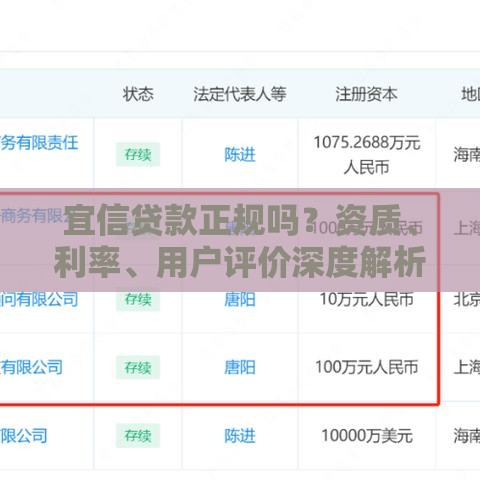Open legal representative 陈进 in 1075.2688万元 row
The width and height of the screenshot is (480, 480).
point(240,154)
